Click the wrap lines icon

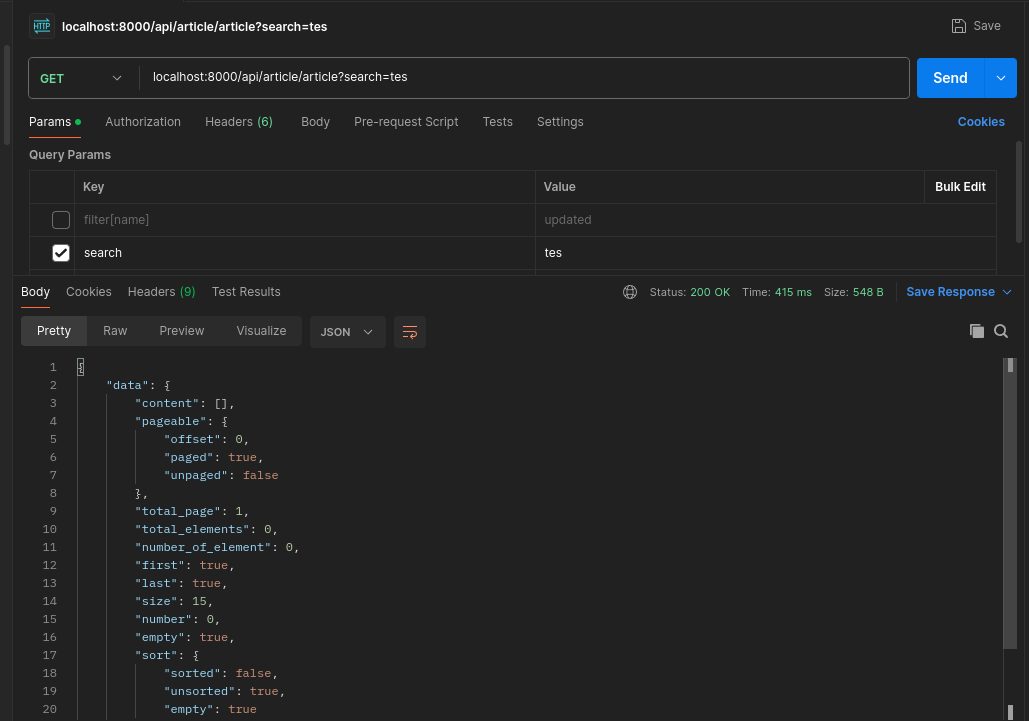tap(410, 332)
